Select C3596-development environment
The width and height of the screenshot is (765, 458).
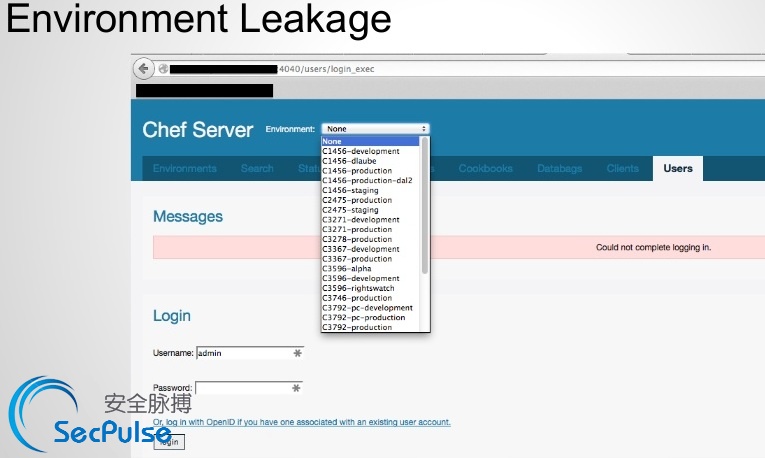pos(370,278)
